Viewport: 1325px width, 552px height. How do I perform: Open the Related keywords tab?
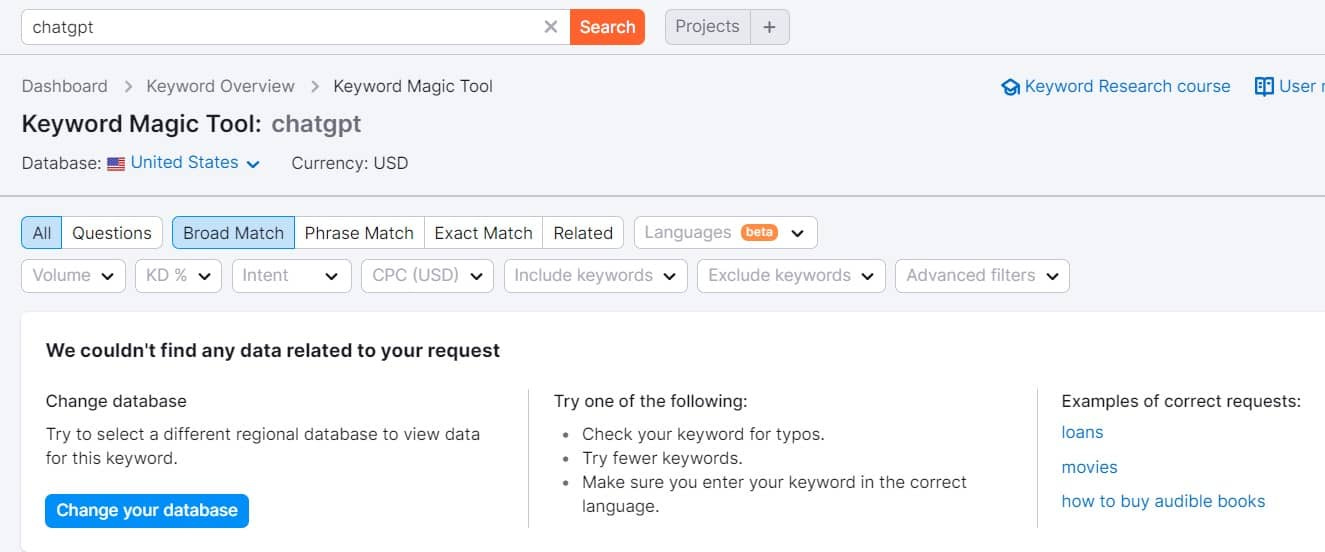(x=583, y=233)
